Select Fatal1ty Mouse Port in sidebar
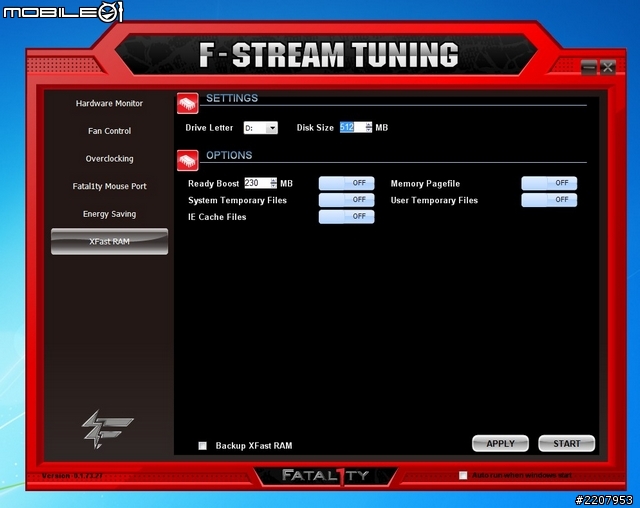The width and height of the screenshot is (640, 508). (x=109, y=186)
